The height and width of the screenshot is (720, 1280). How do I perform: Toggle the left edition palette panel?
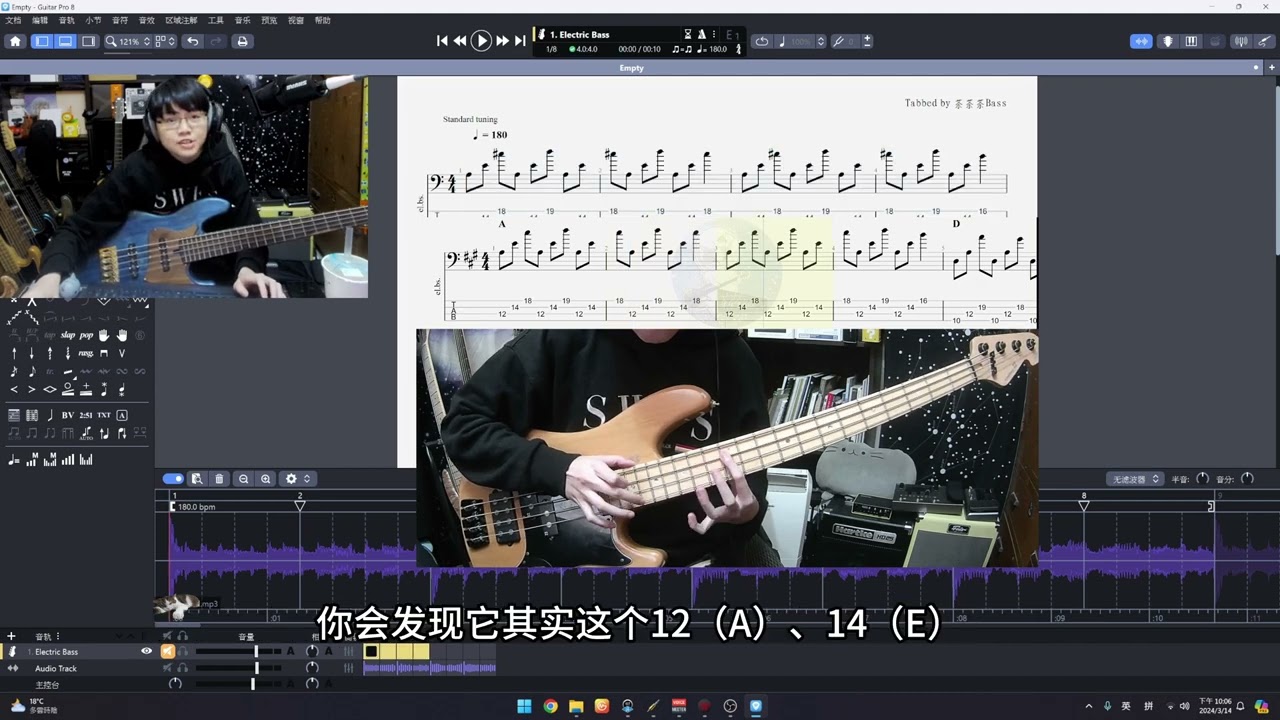pos(41,41)
